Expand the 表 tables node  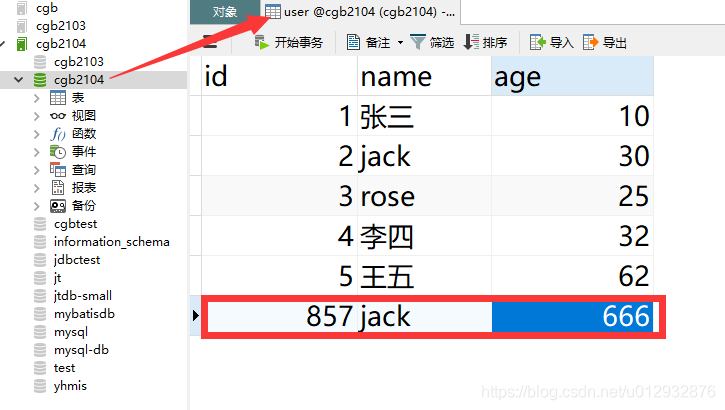(37, 98)
